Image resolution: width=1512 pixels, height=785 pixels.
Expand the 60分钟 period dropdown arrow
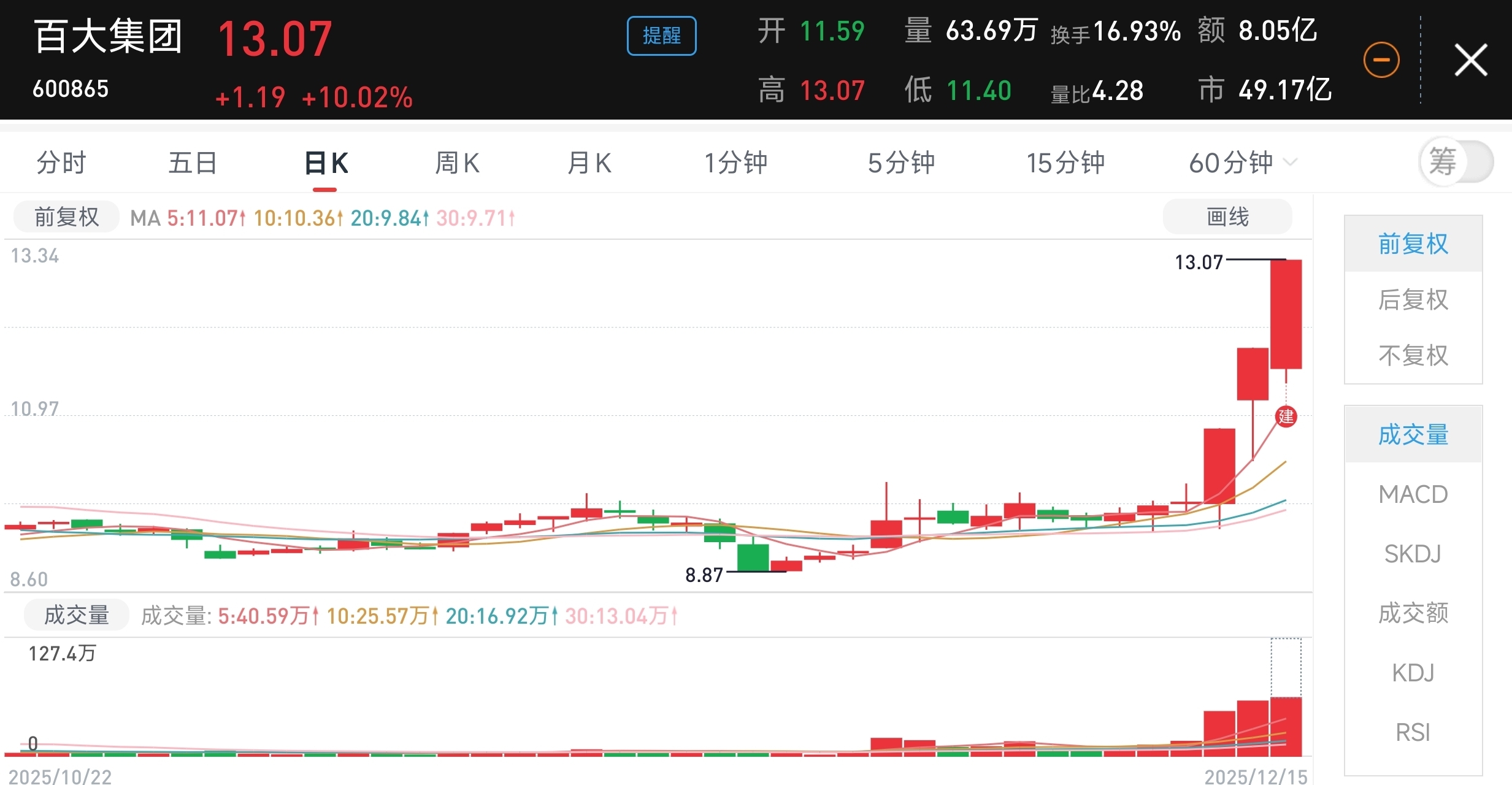(1291, 163)
